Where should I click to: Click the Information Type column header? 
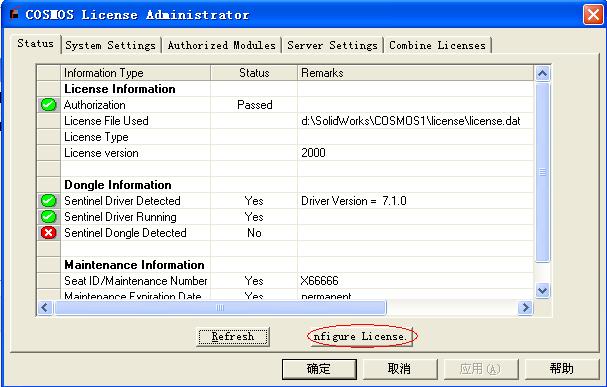click(135, 73)
